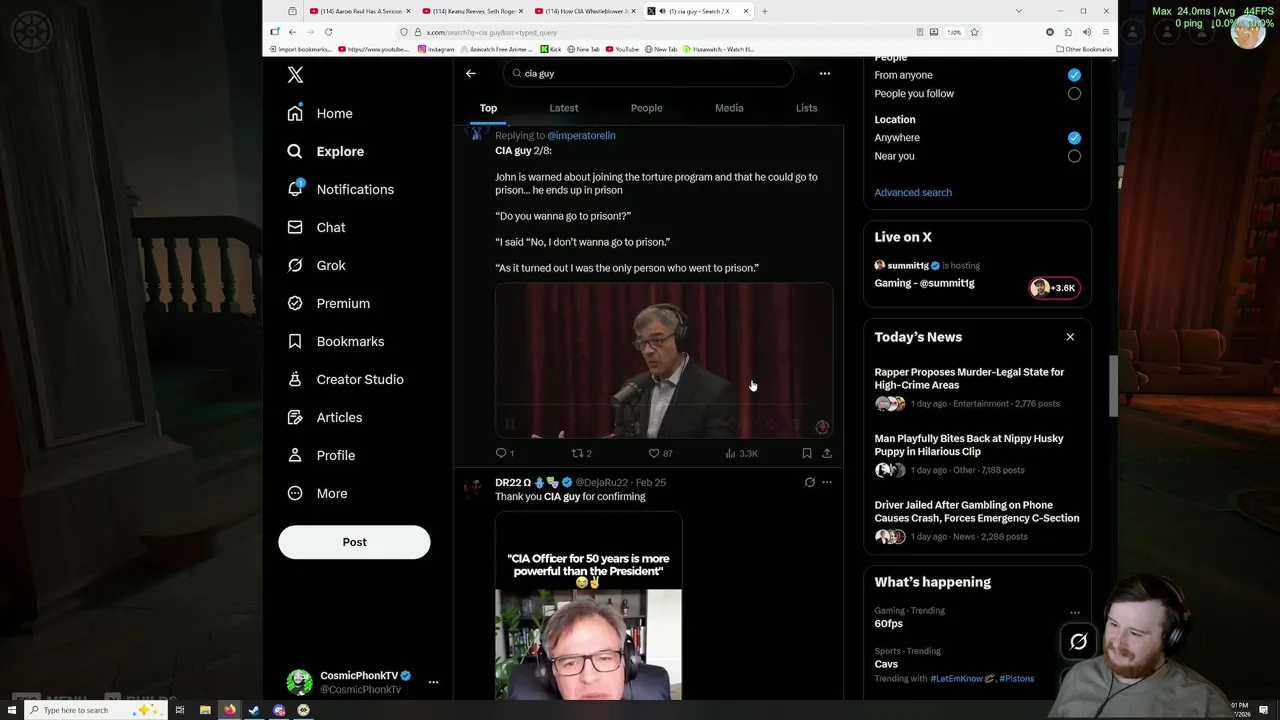Repost the CIA guy 2/8 post

tap(581, 454)
